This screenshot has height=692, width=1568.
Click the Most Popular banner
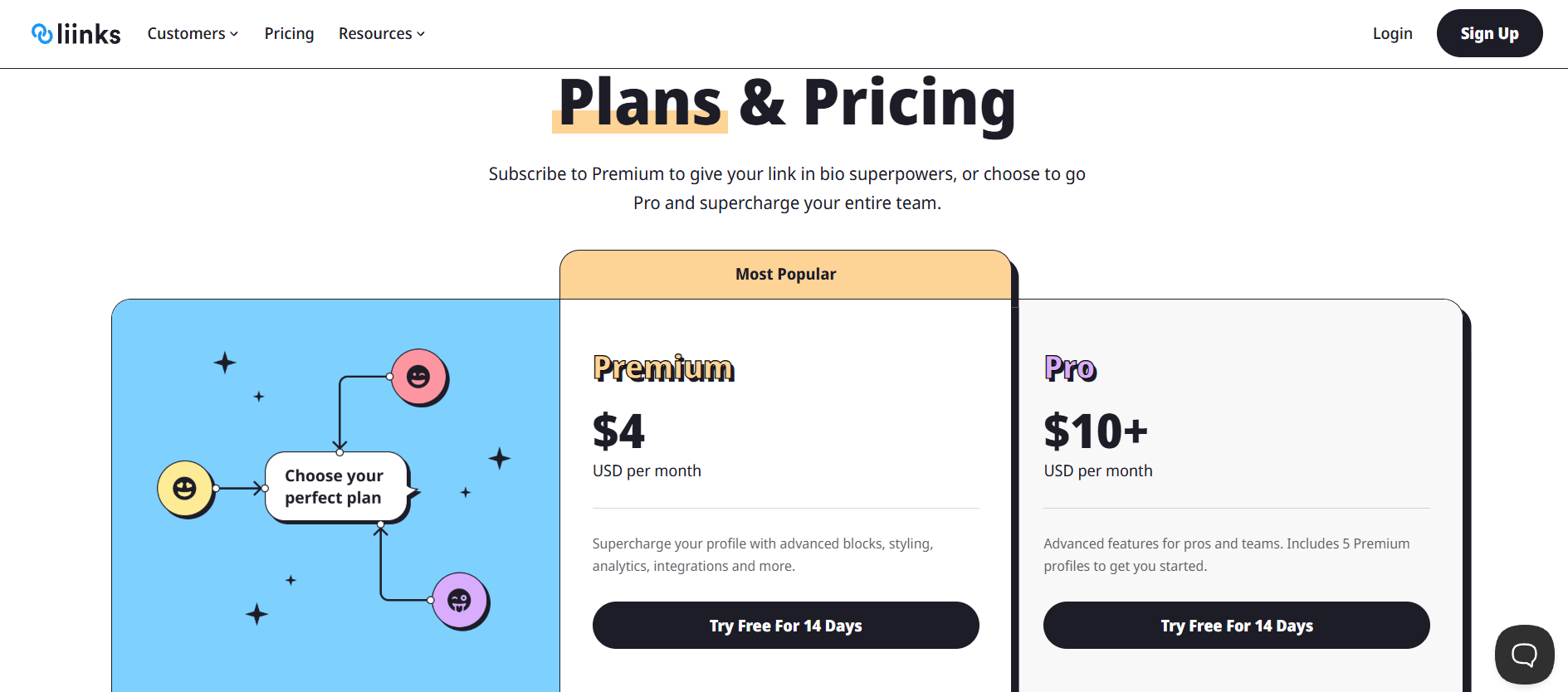(x=785, y=273)
